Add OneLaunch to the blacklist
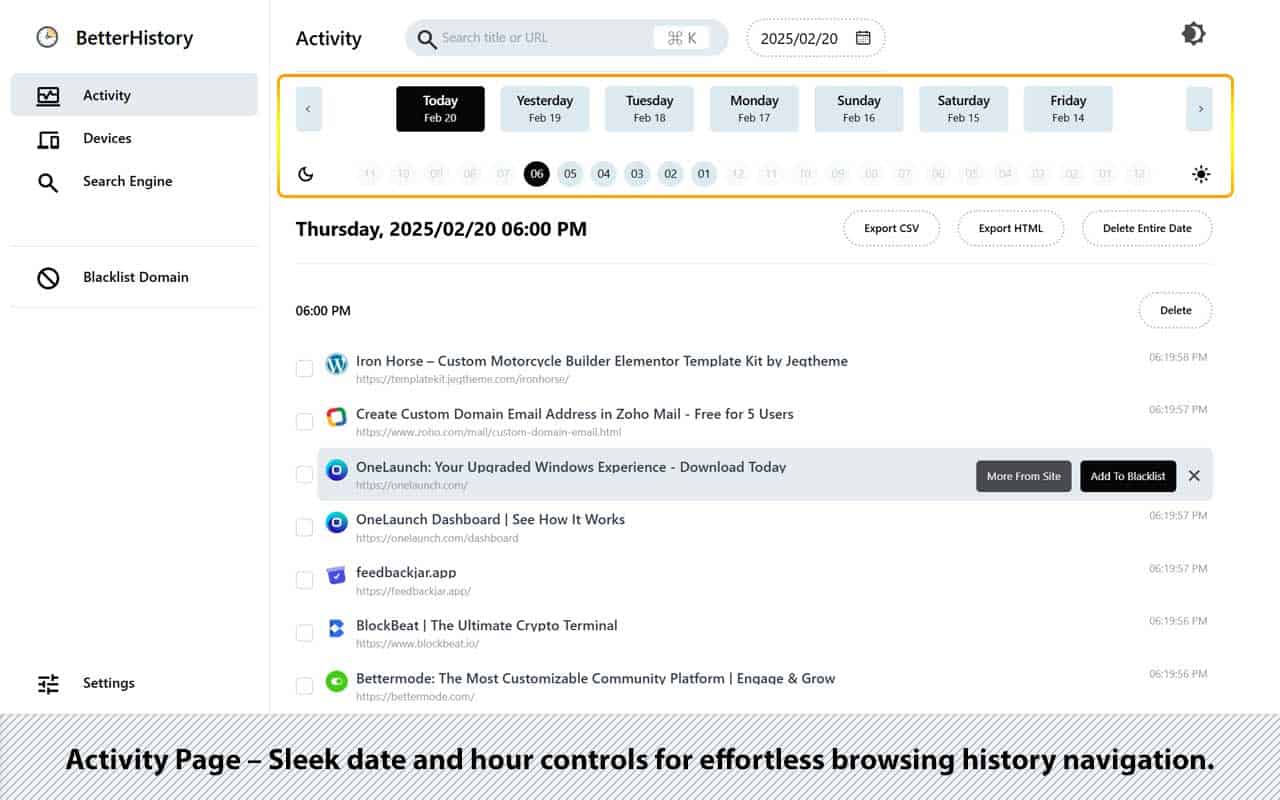This screenshot has width=1280, height=800. [x=1128, y=476]
